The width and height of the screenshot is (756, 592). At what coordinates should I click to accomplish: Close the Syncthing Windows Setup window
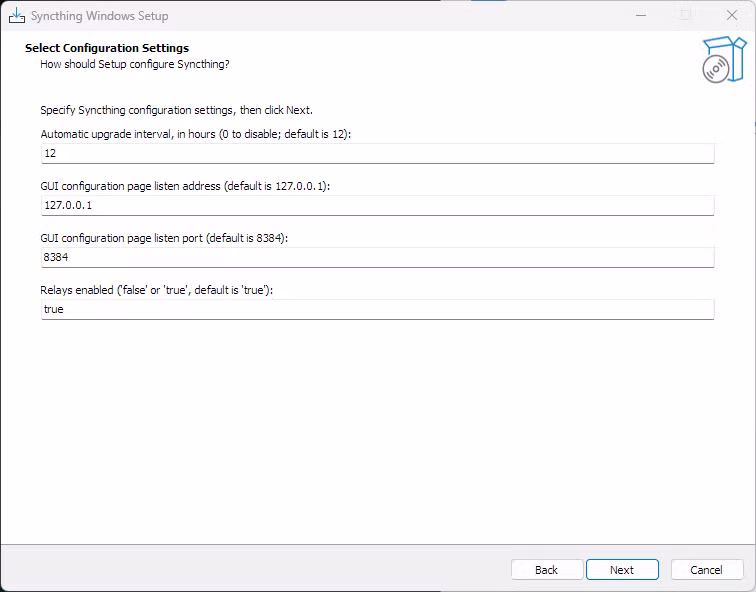(732, 15)
